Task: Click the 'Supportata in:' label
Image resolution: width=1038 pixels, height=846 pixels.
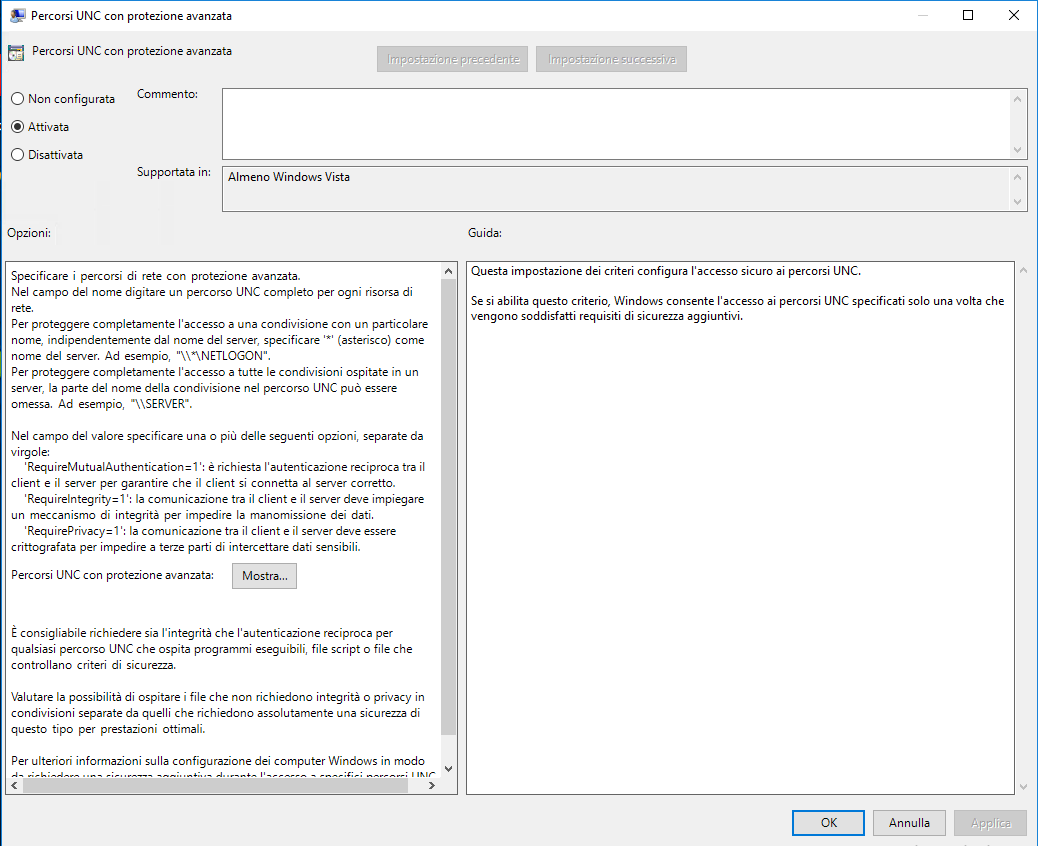Action: (x=174, y=172)
